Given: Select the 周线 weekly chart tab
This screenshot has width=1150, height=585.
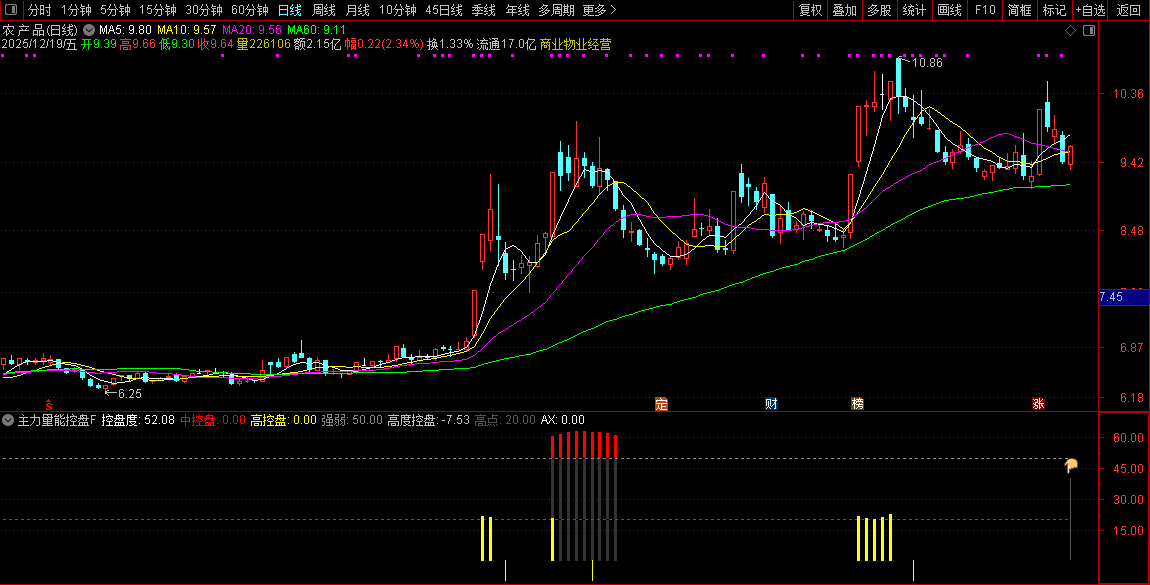Looking at the screenshot, I should pos(323,10).
